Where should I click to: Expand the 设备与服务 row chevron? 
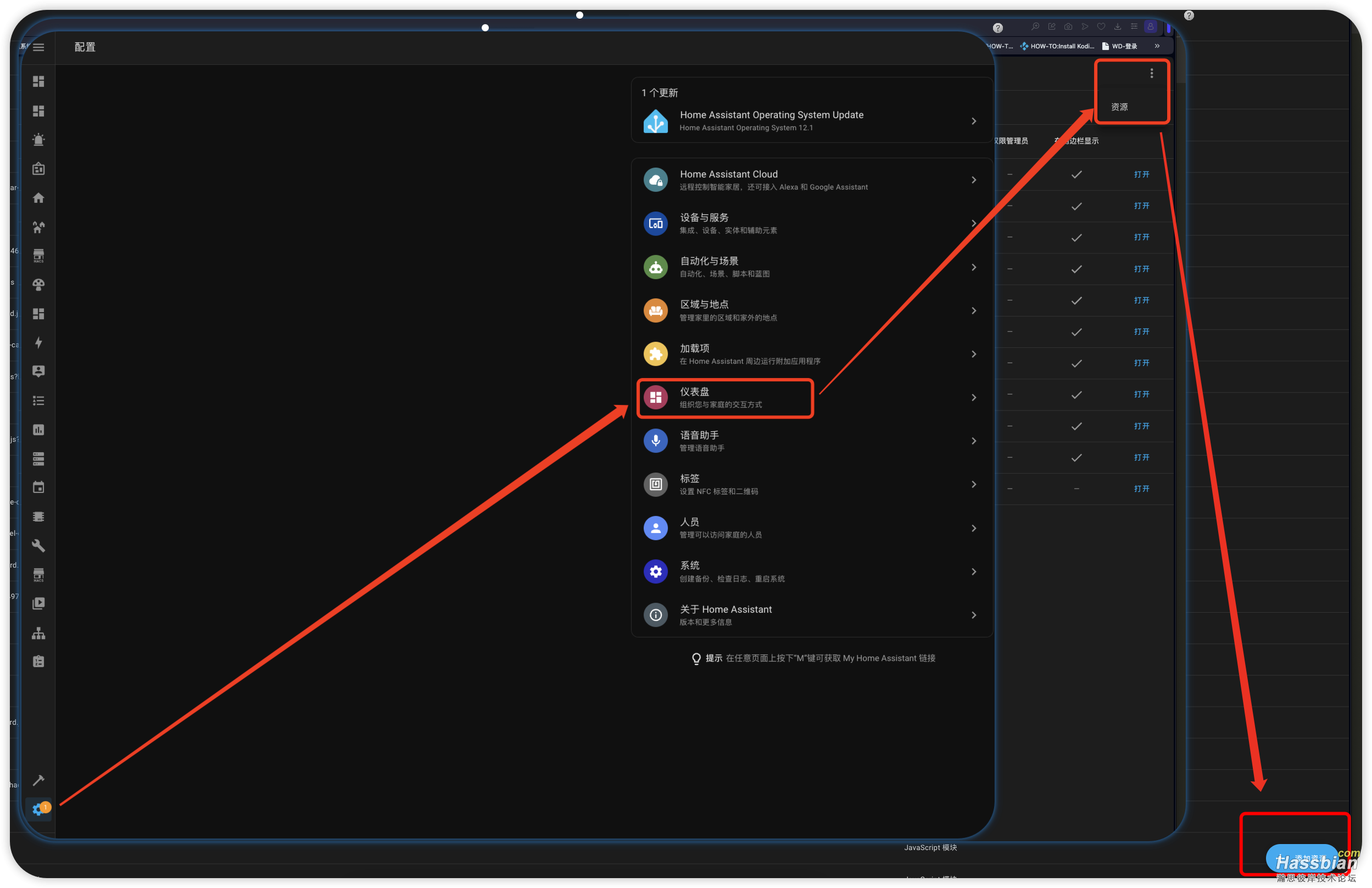(974, 224)
